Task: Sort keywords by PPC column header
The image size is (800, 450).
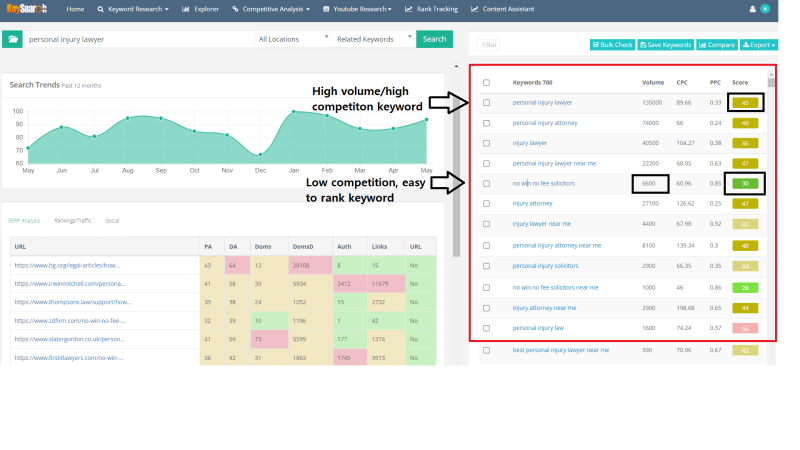Action: coord(715,82)
